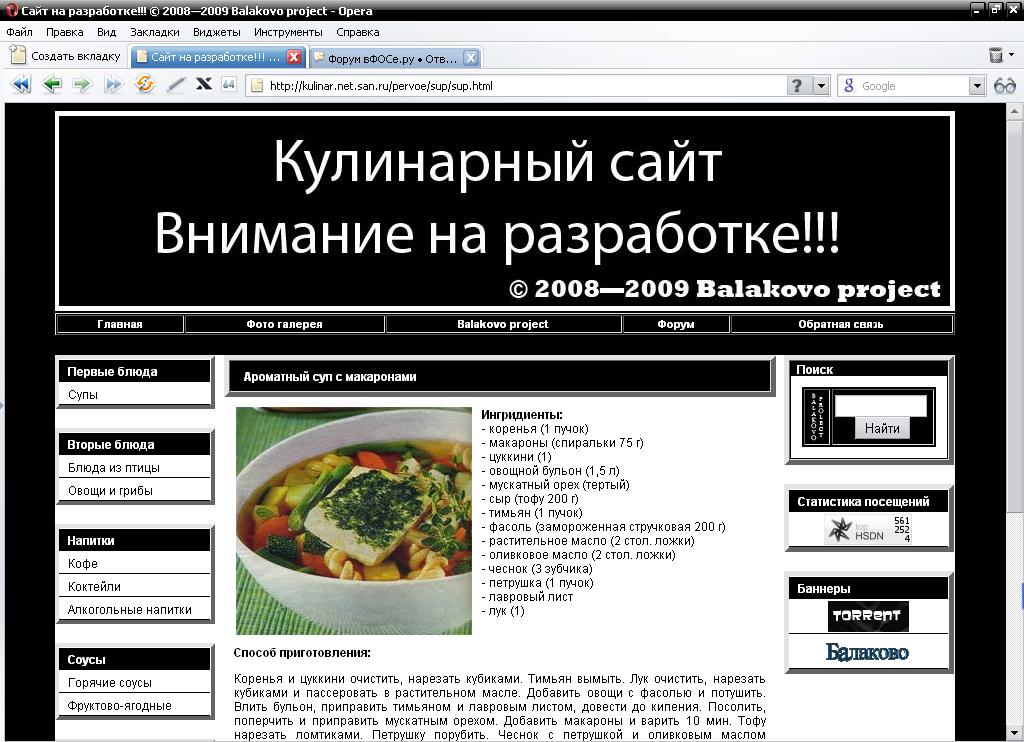Click the wand (pencil) icon in toolbar

[x=176, y=85]
